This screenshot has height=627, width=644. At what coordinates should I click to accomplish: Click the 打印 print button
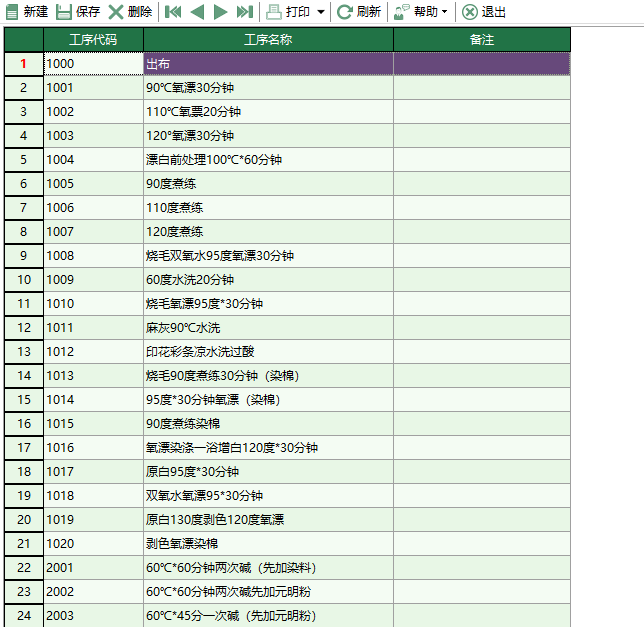coord(288,12)
